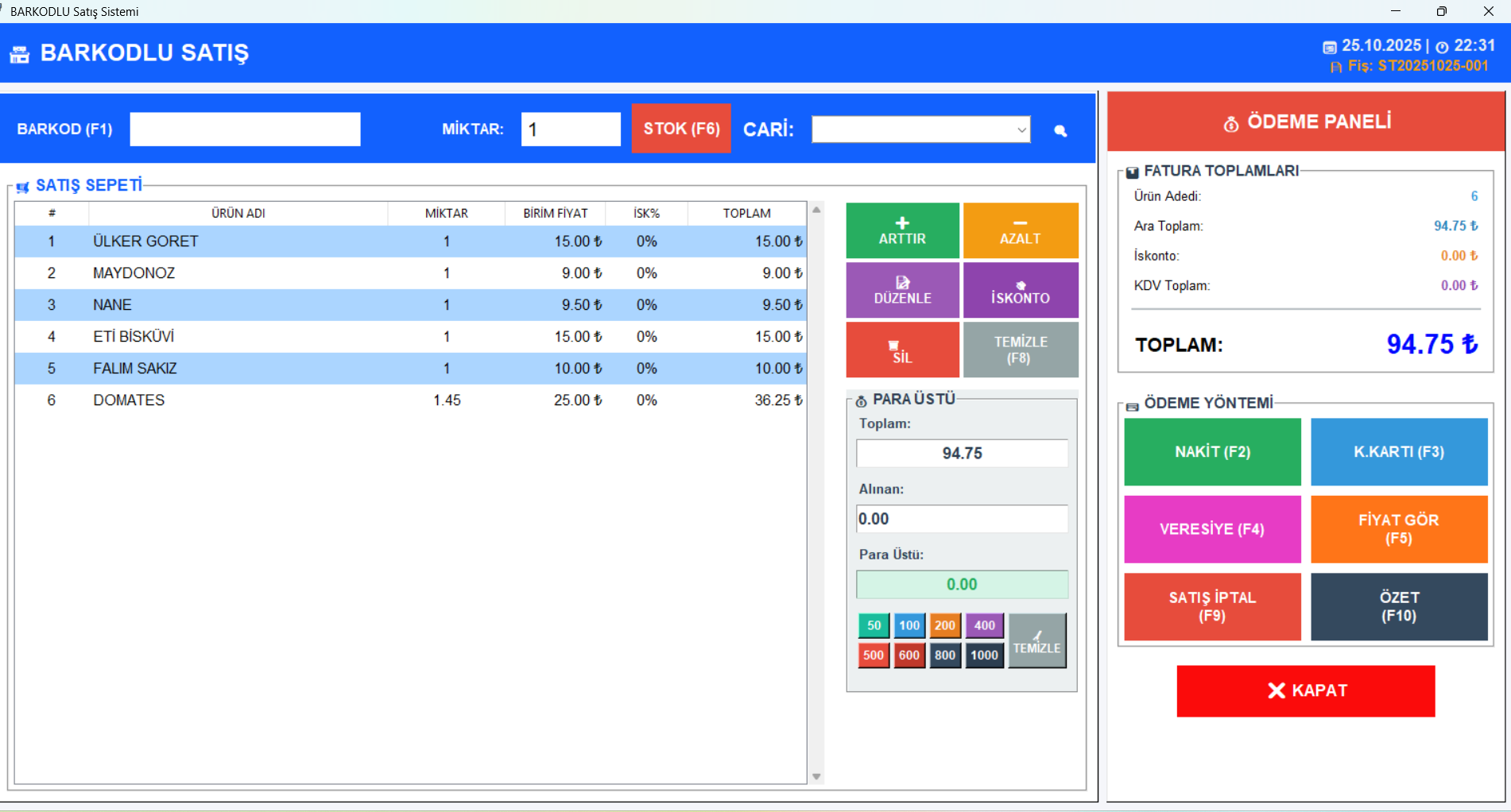1511x812 pixels.
Task: Click the customer search magnifier icon
Action: [1060, 131]
